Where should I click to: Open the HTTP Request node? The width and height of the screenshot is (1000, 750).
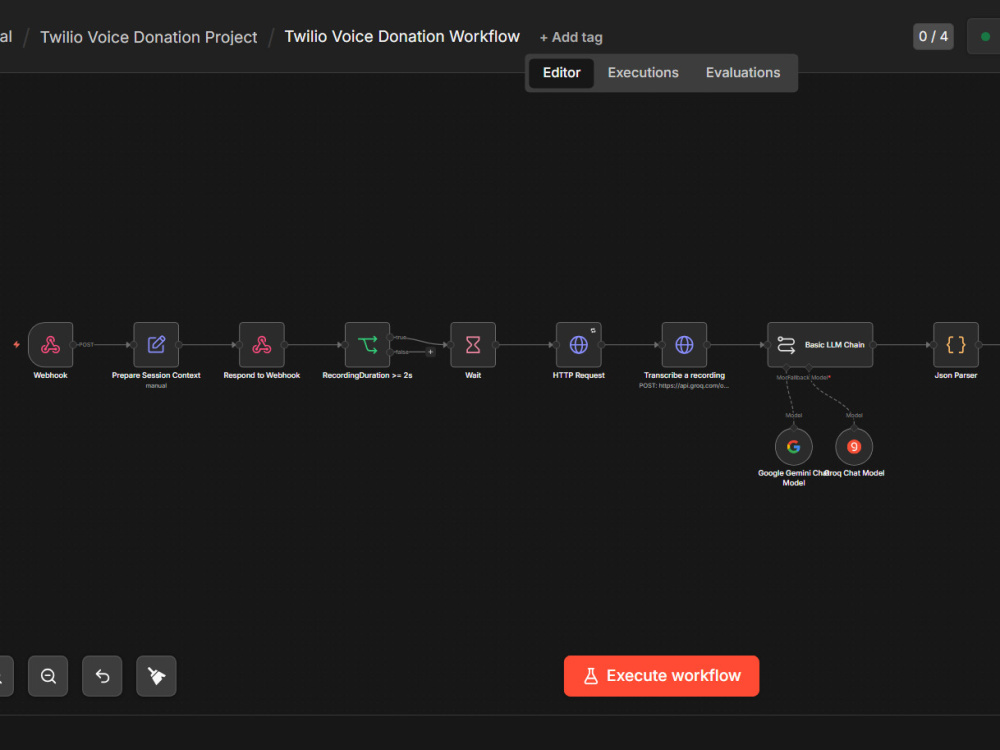(578, 345)
